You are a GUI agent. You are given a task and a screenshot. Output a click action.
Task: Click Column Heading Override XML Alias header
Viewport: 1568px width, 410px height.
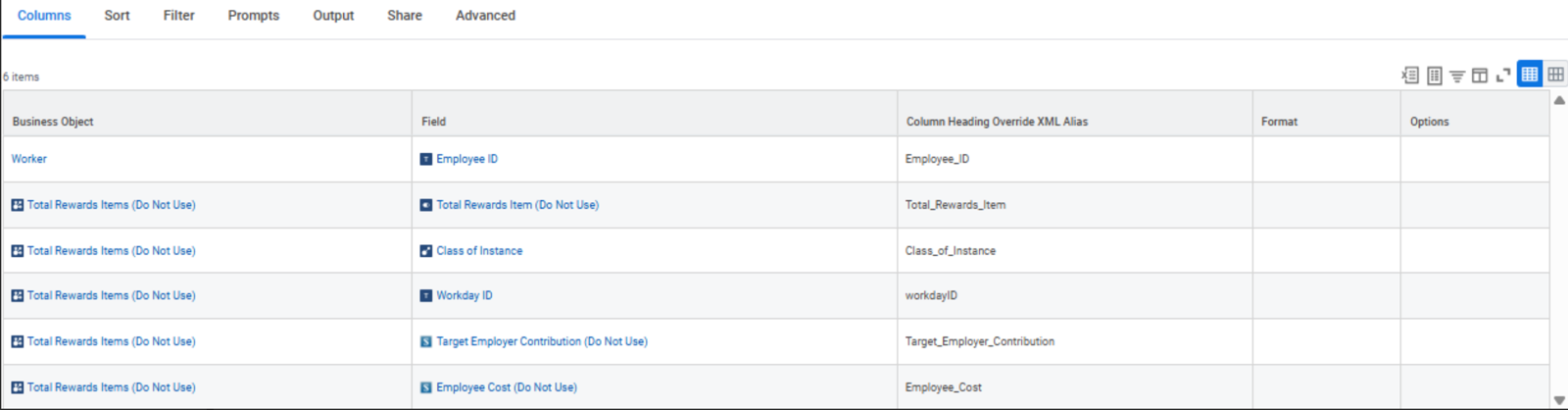pos(1075,114)
